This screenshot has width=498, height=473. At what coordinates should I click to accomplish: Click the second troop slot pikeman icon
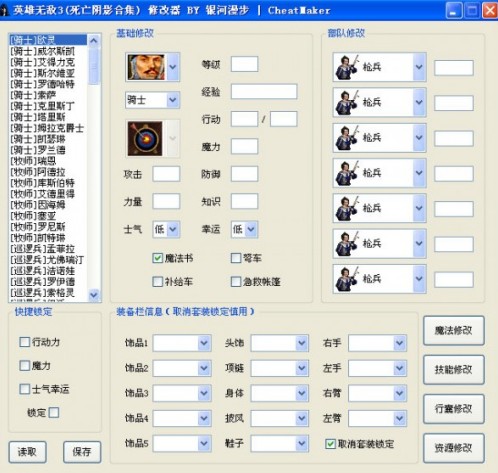click(347, 102)
